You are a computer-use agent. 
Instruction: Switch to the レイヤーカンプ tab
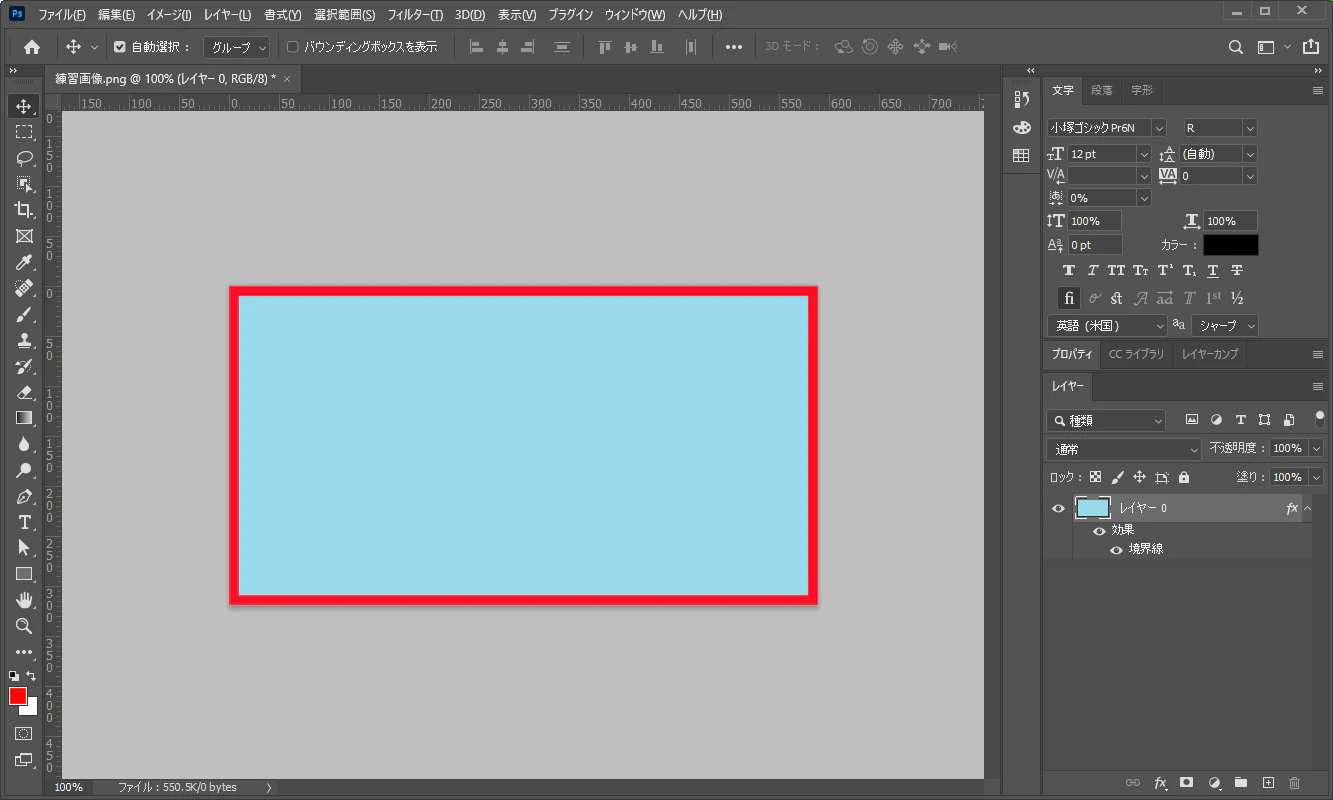(x=1210, y=354)
